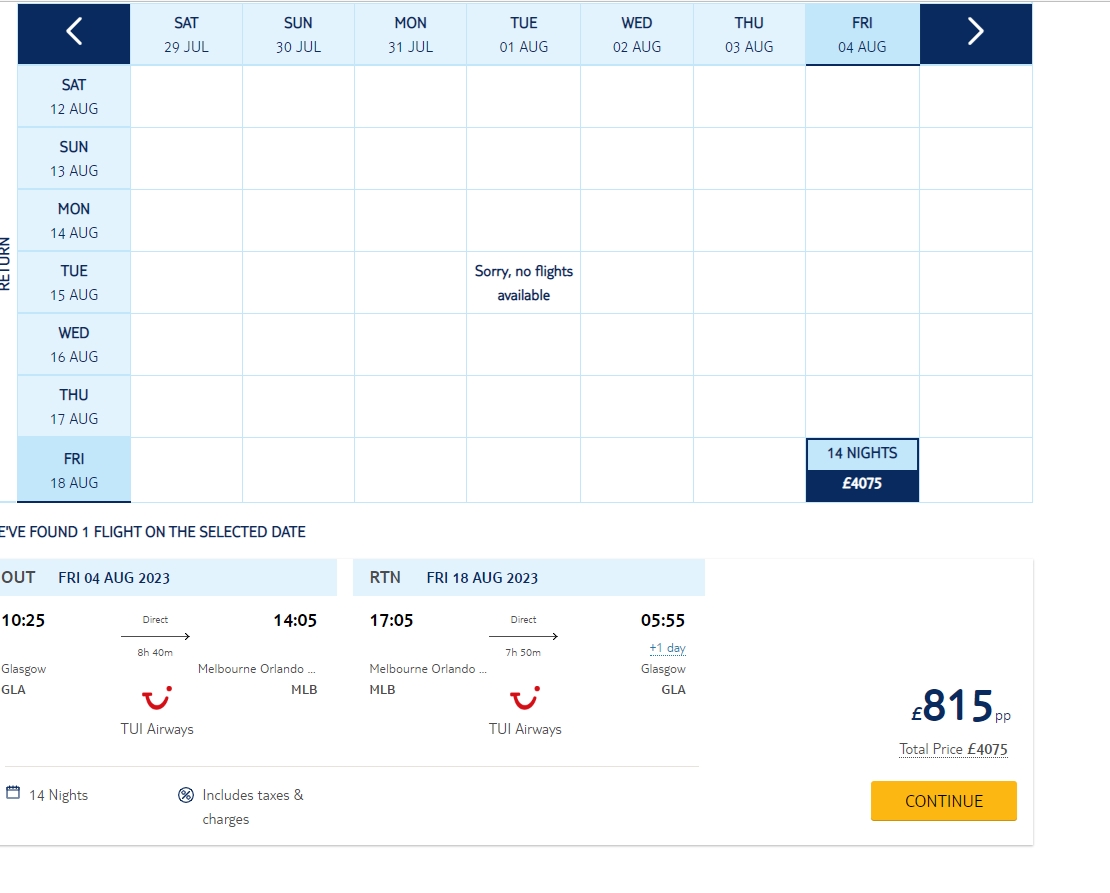Screen dimensions: 1110x893
Task: Select MON 31 JUL outbound column header
Action: [411, 35]
